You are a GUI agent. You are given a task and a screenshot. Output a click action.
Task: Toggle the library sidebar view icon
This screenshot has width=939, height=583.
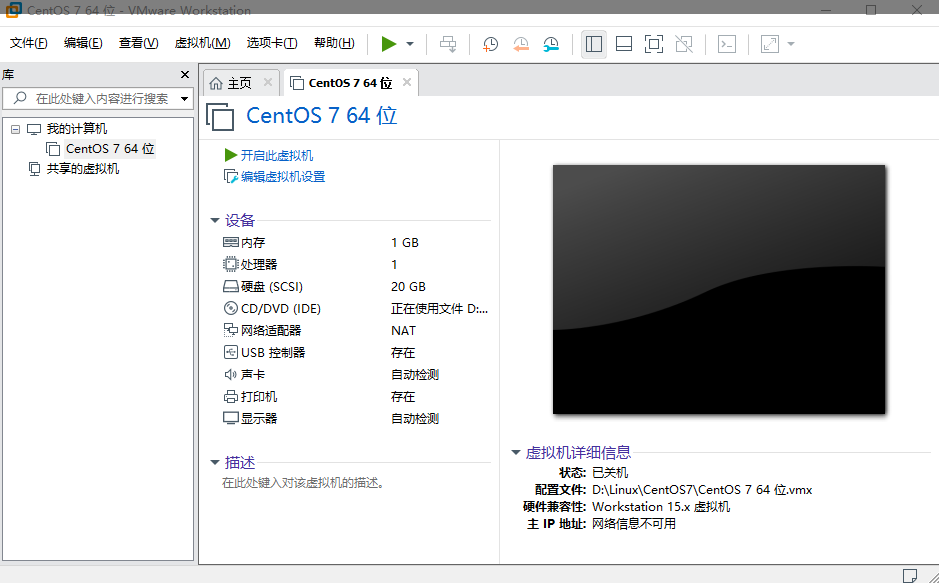(x=594, y=44)
